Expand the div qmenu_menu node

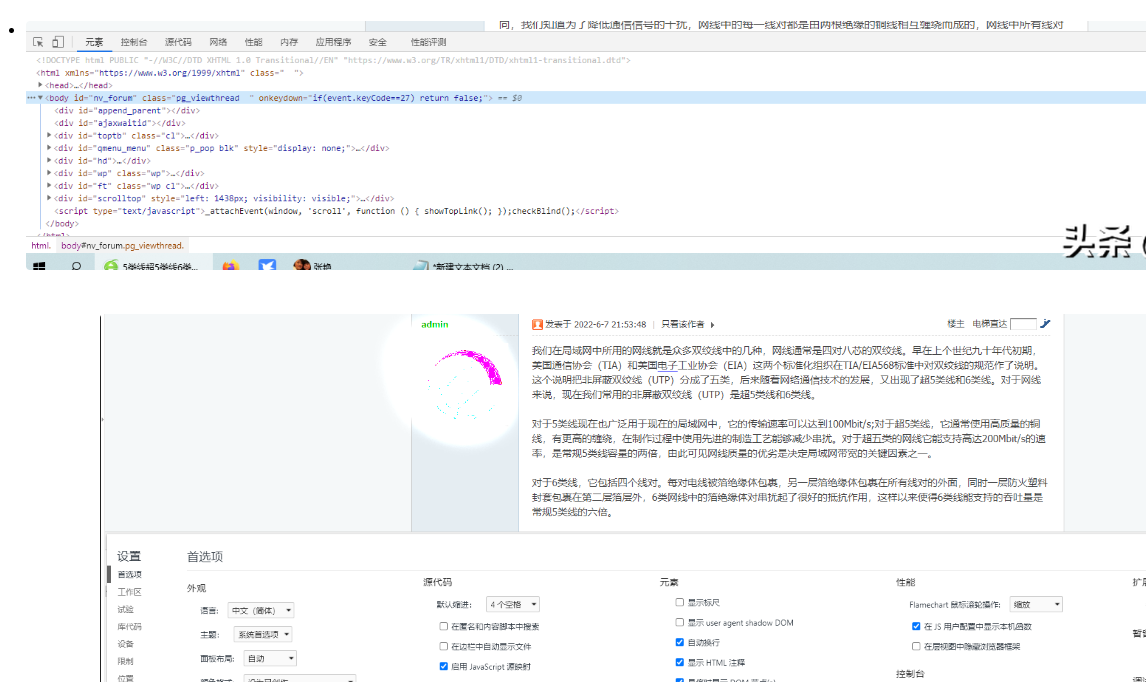pos(49,148)
